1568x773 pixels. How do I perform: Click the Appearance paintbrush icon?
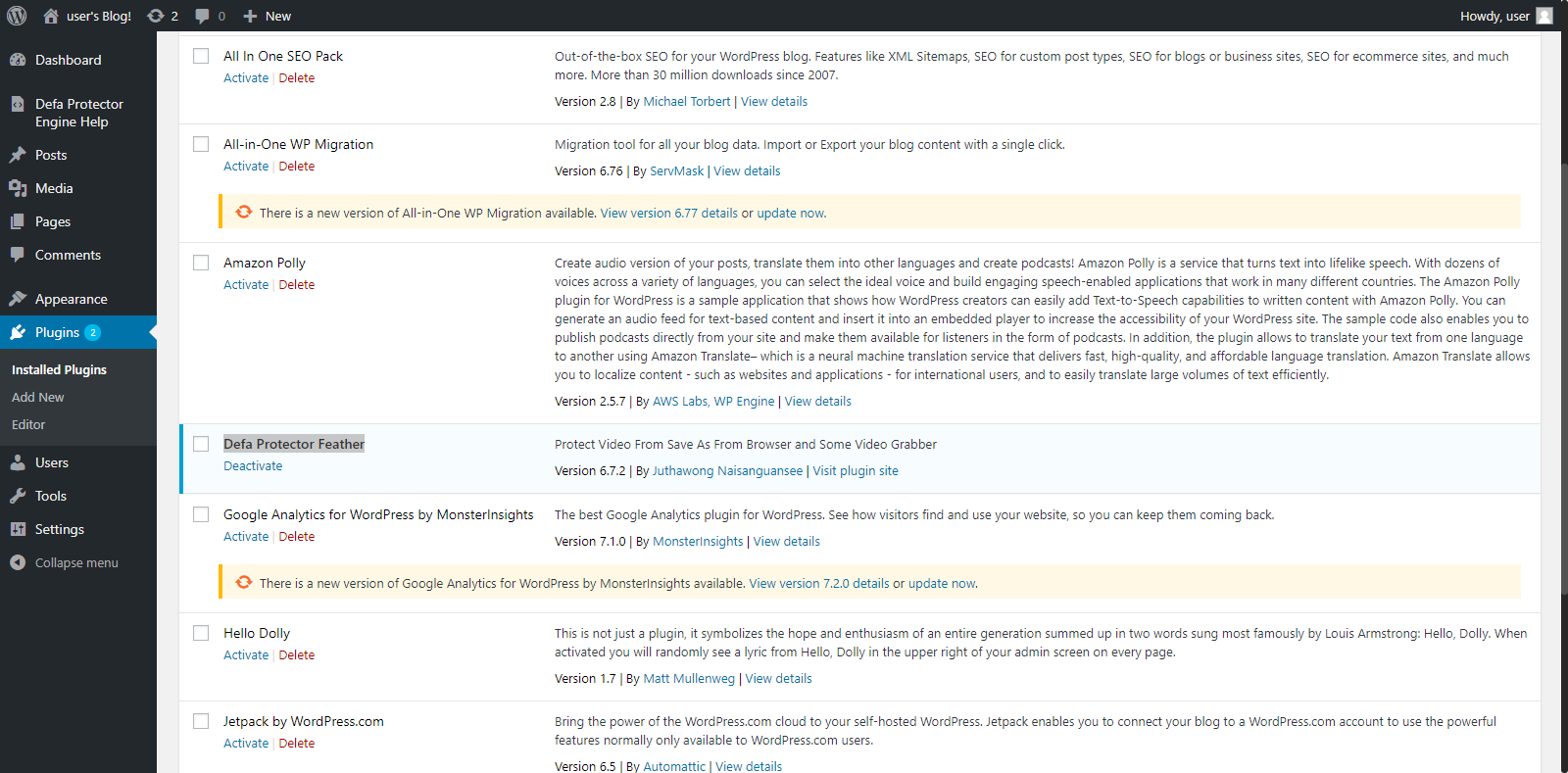pos(18,299)
